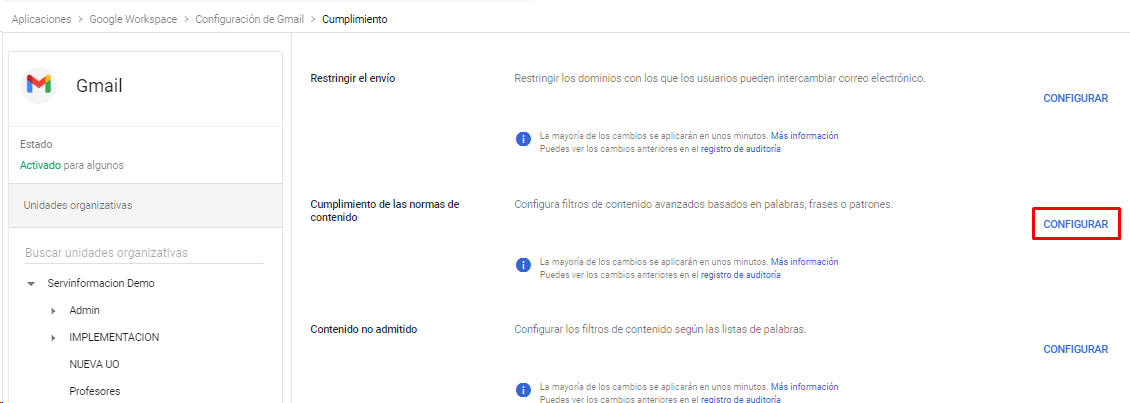Open registro de auditoría under Restringir el envío
Image resolution: width=1130 pixels, height=403 pixels.
coord(740,149)
